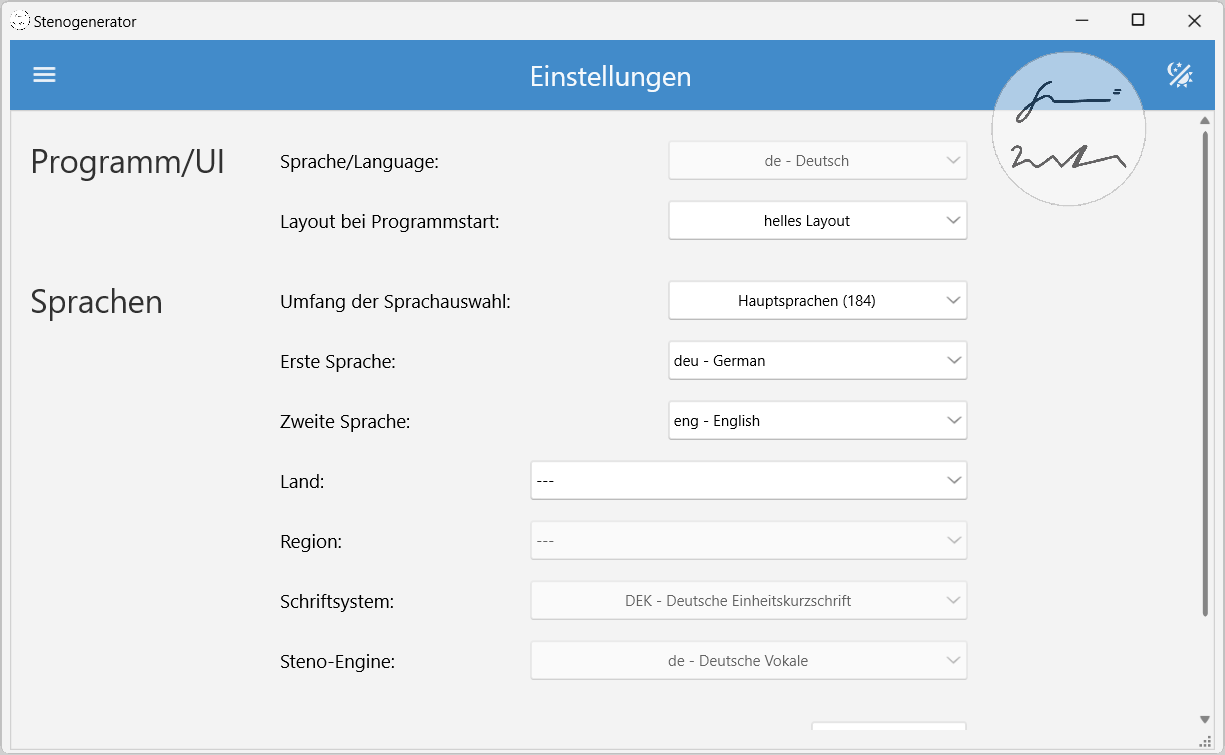Close the Stenogenerator window

click(x=1194, y=20)
